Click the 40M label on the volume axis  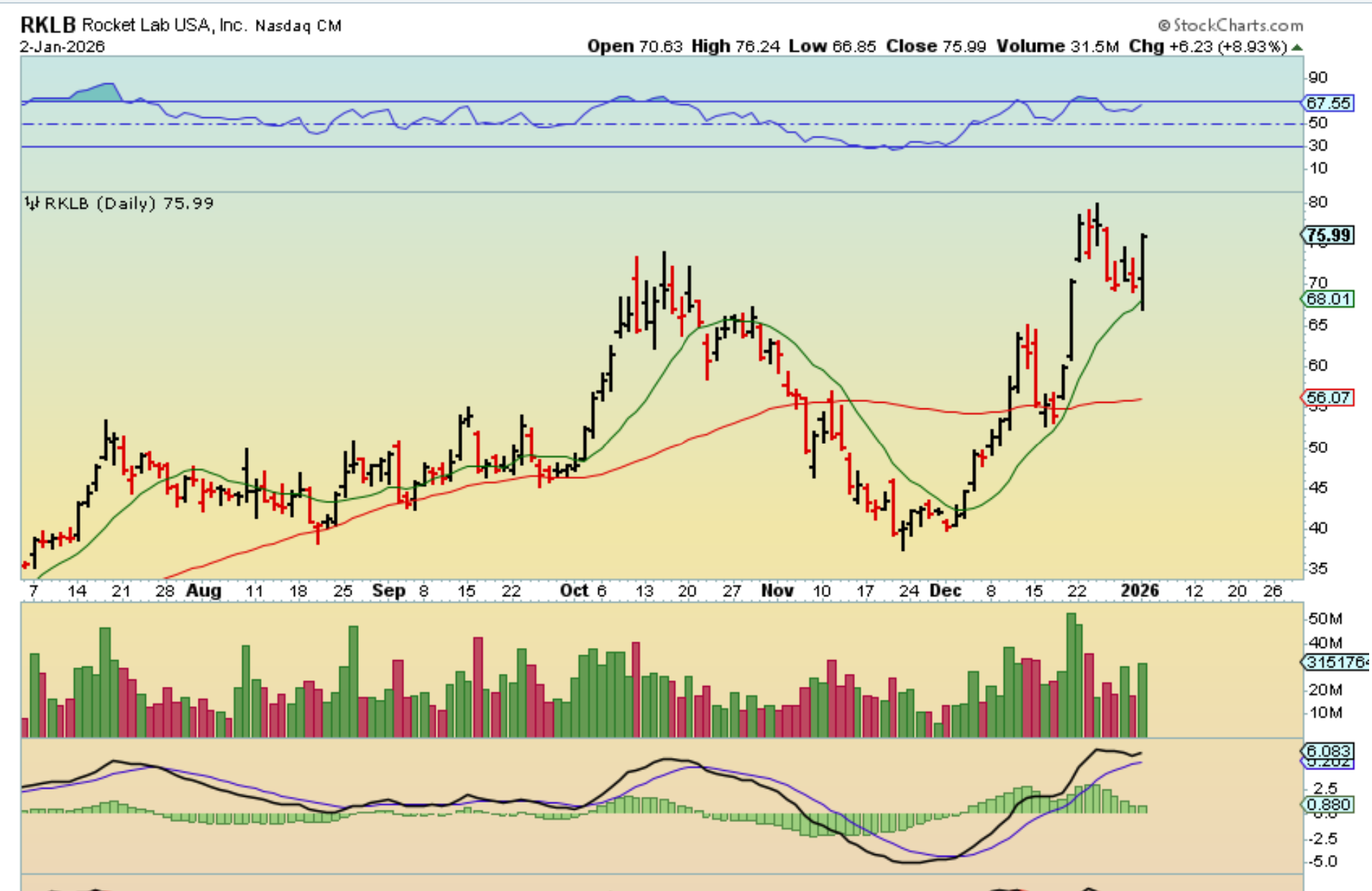click(1325, 643)
